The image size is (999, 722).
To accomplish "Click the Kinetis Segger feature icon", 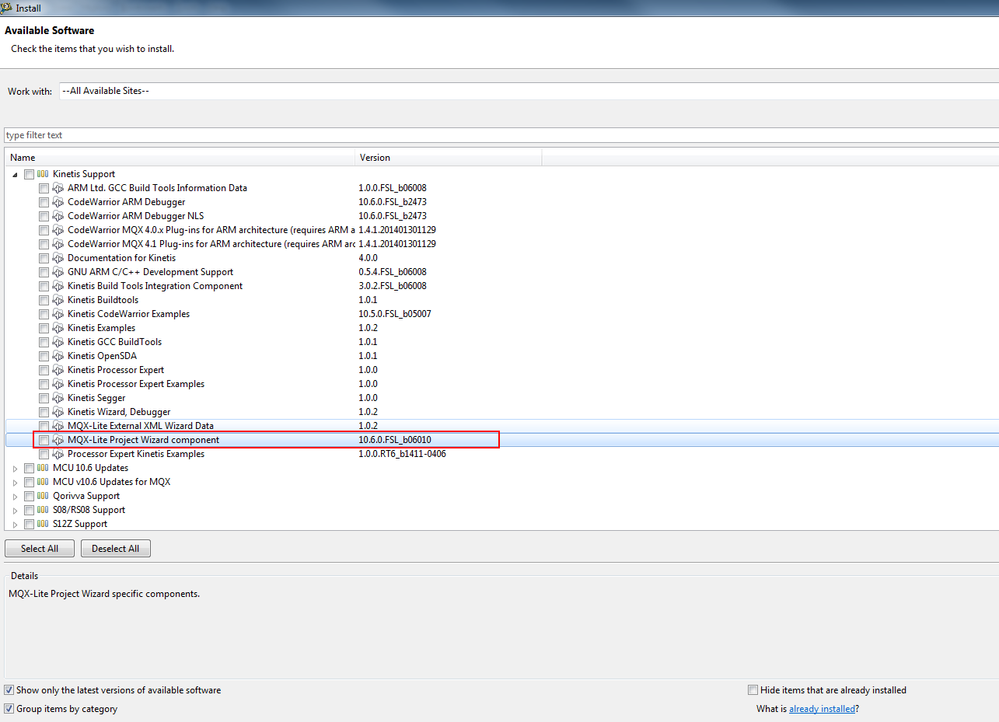I will (x=58, y=398).
